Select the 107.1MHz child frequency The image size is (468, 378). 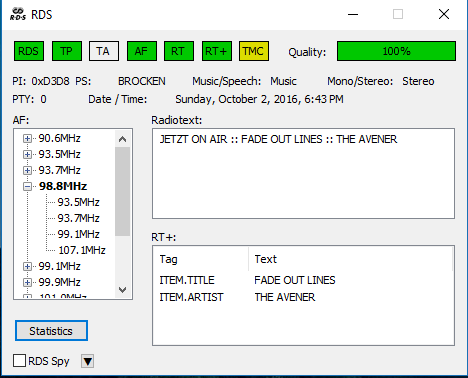pos(82,250)
